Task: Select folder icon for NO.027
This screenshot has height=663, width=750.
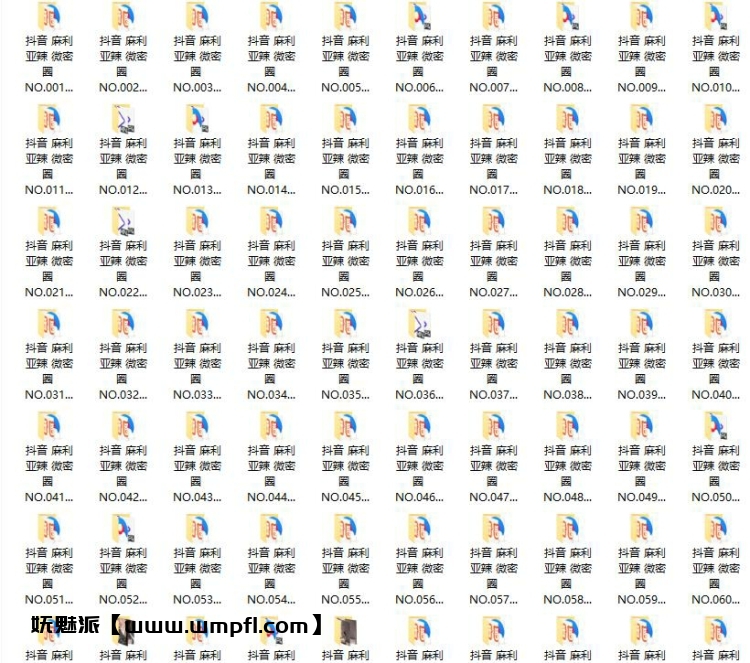Action: click(494, 221)
